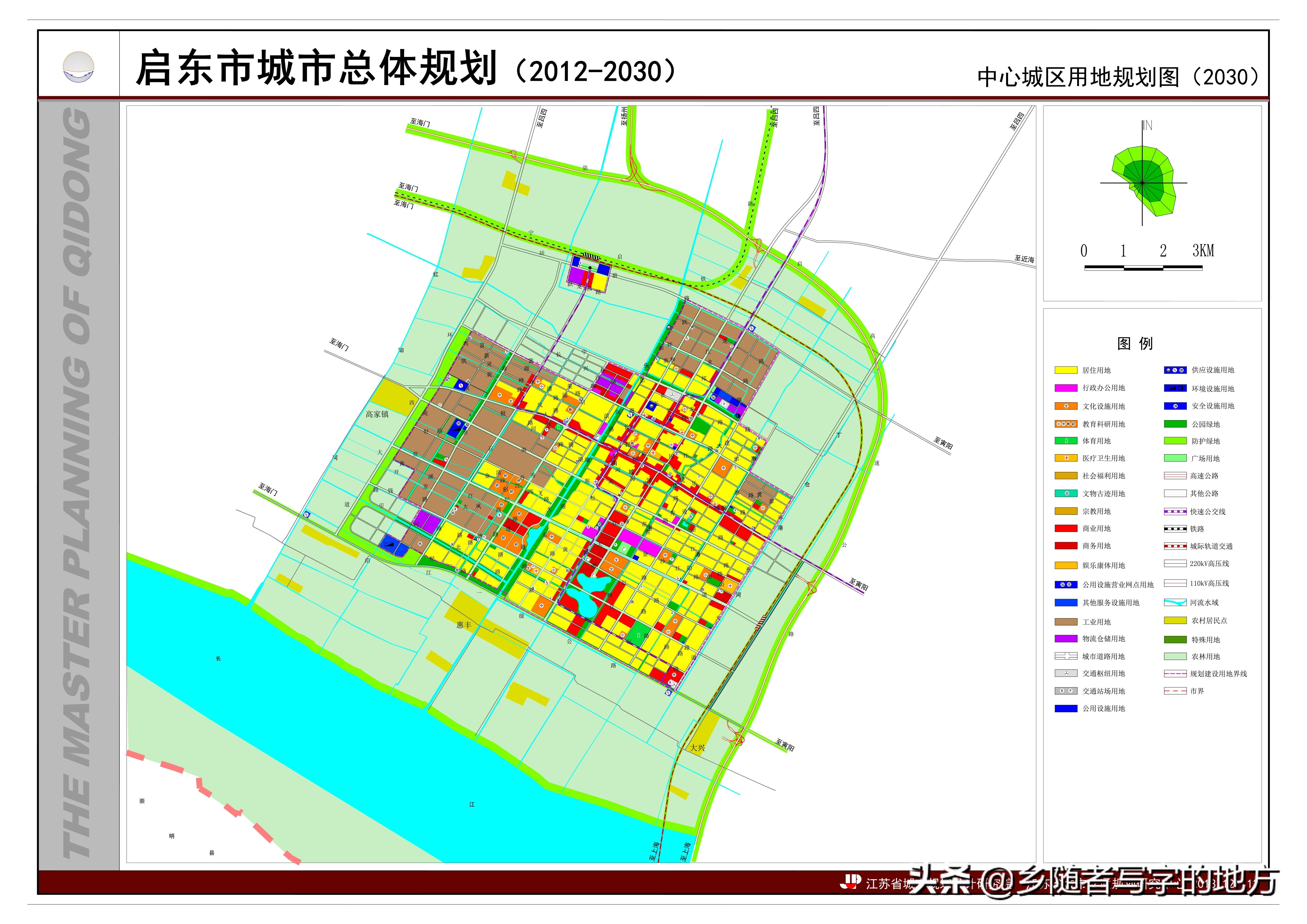
Task: Click the 交通枢纽用地 legend symbol
Action: 1066,673
